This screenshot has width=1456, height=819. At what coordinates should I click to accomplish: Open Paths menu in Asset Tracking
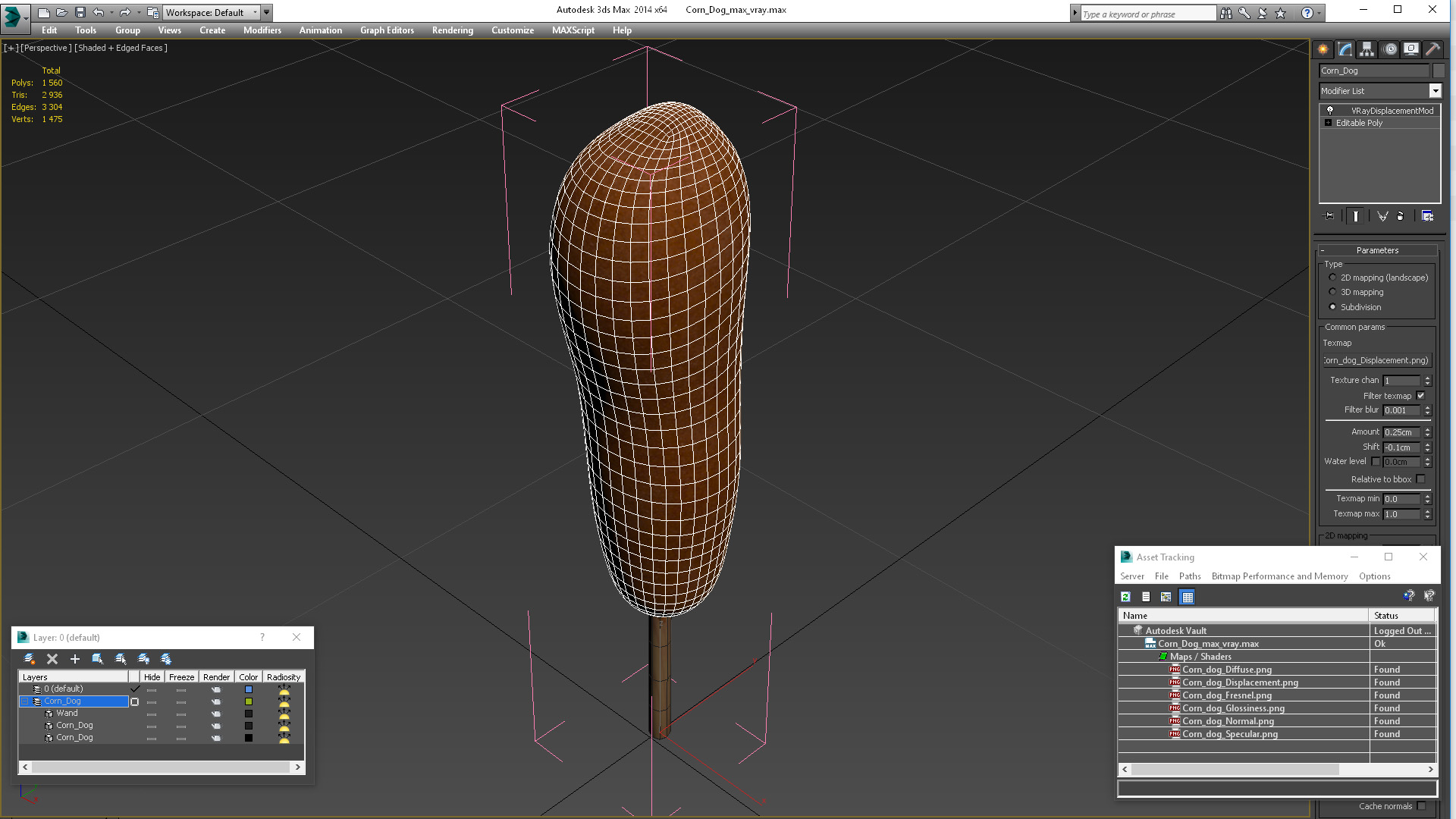(1190, 576)
